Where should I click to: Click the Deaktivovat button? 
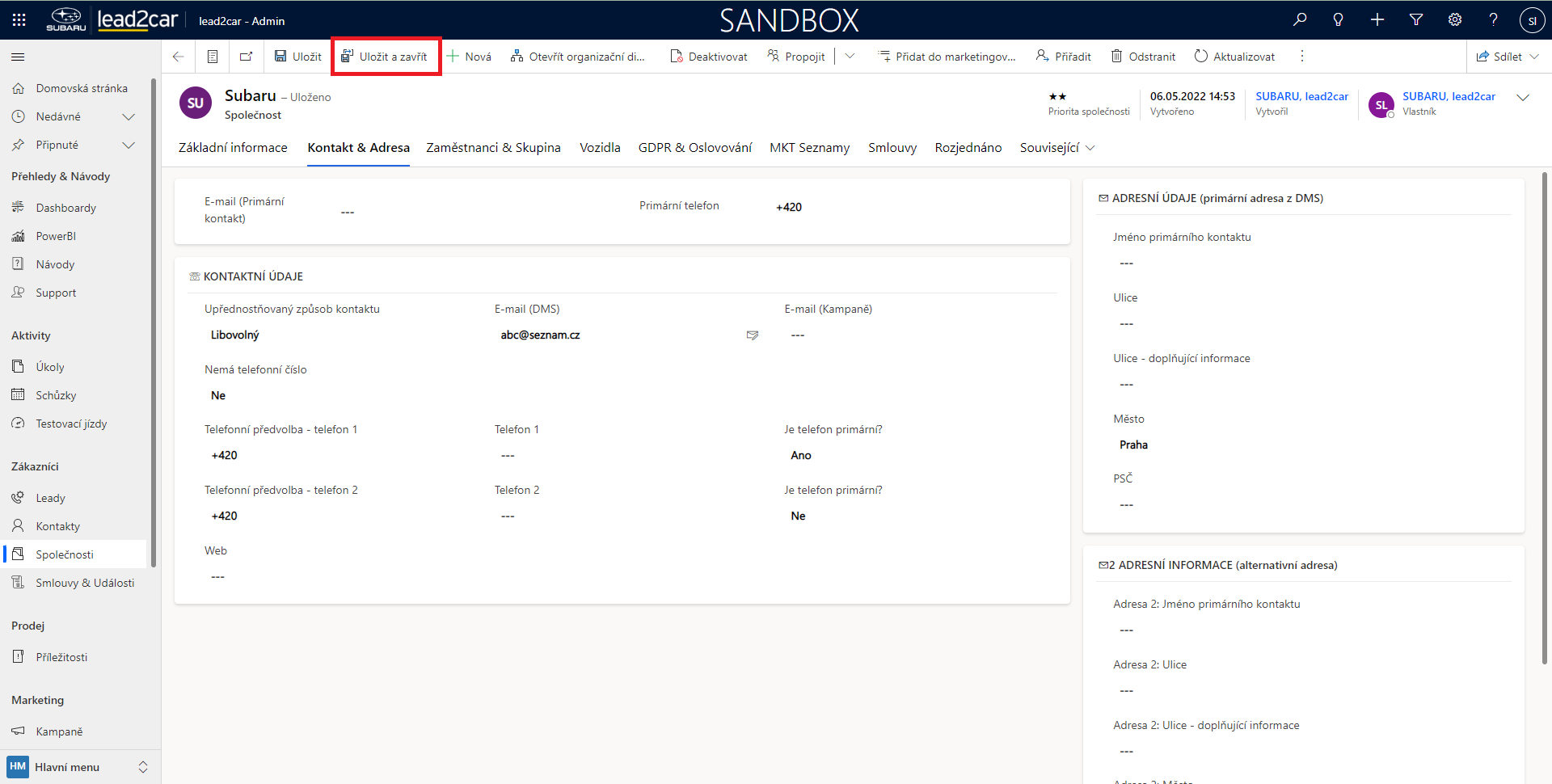click(709, 57)
